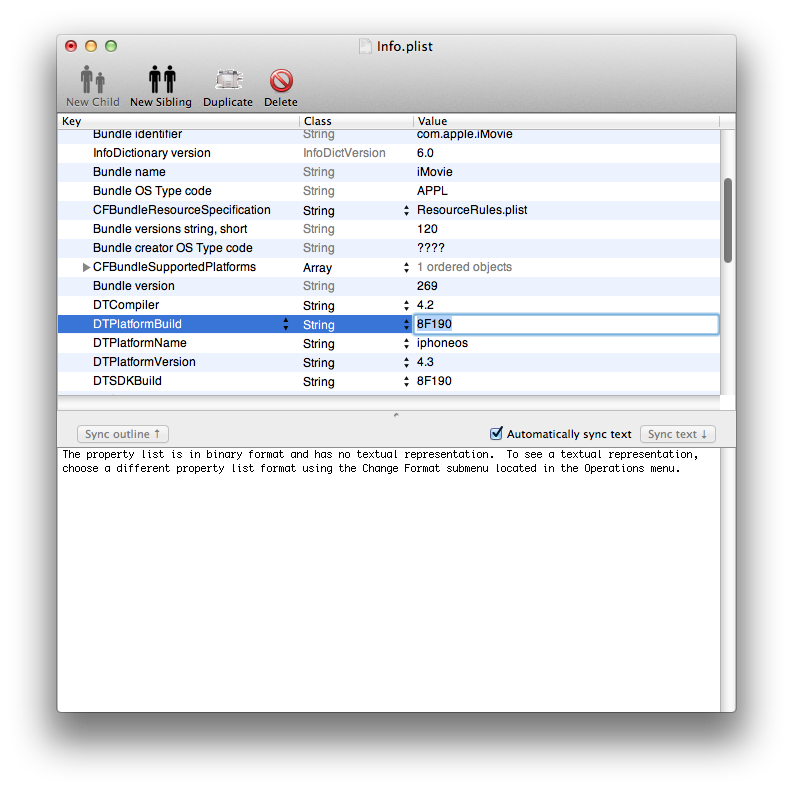This screenshot has height=791, width=793.
Task: Click the 120 short version value
Action: point(427,229)
